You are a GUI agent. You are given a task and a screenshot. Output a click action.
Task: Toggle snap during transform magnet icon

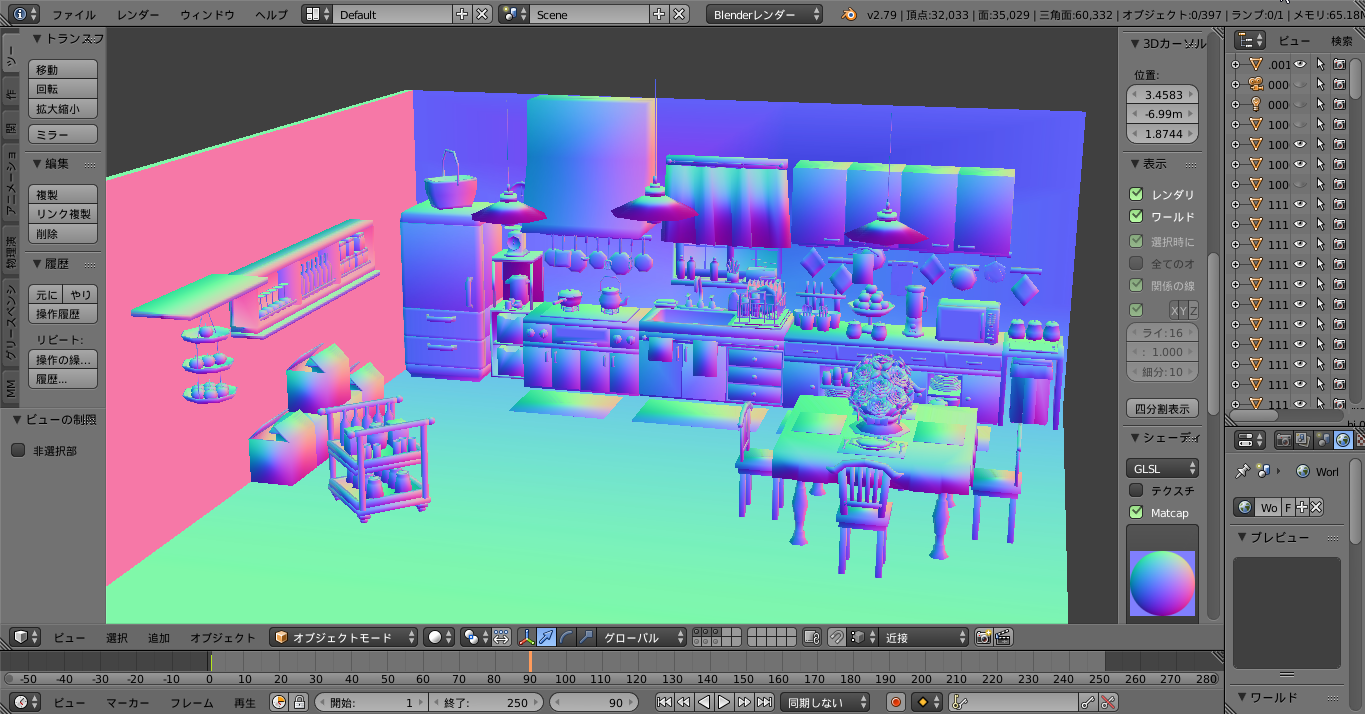837,637
